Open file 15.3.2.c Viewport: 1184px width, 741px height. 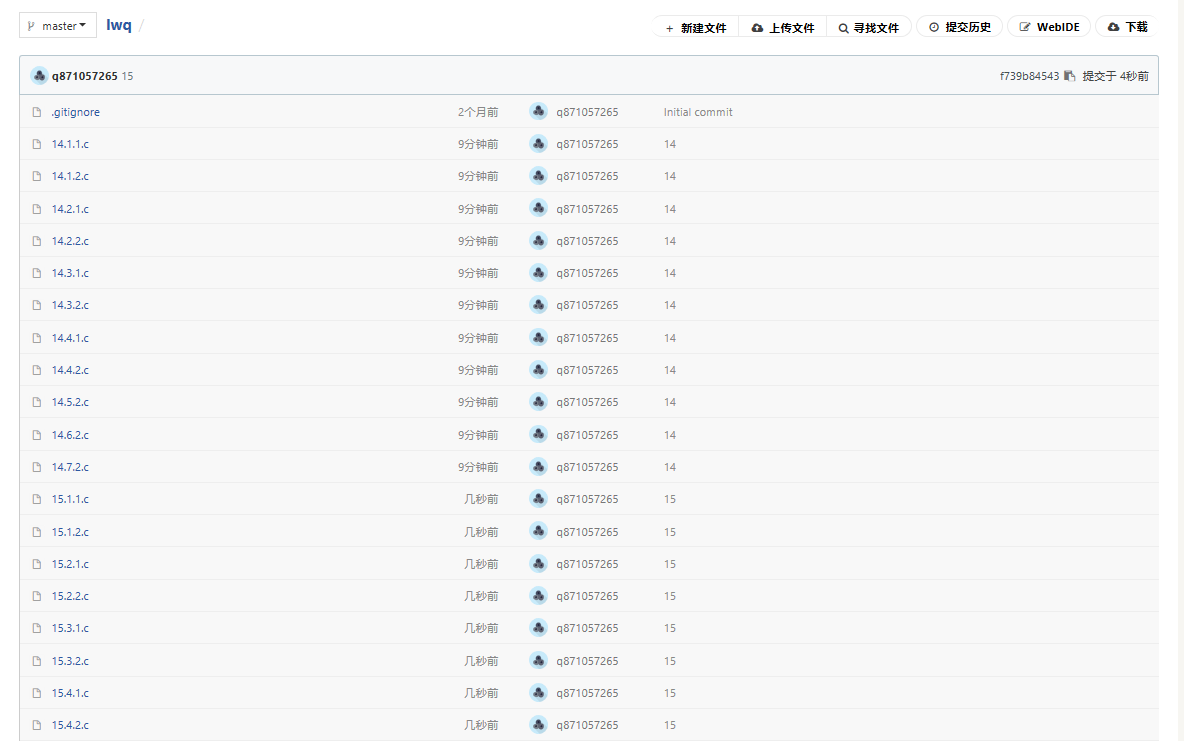(70, 661)
